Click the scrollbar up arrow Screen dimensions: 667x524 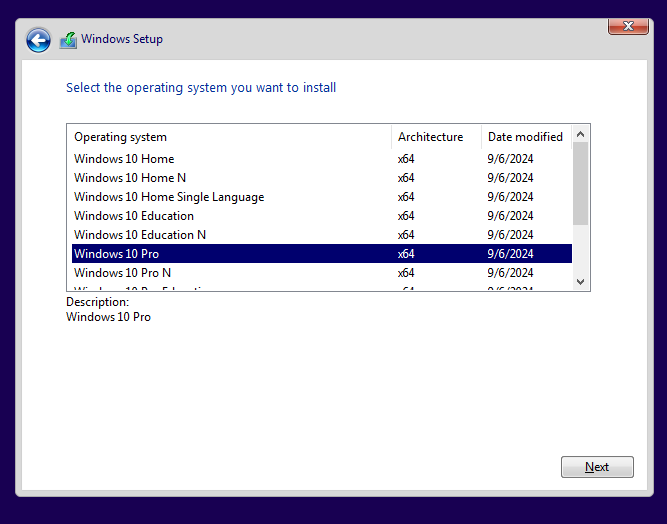click(x=580, y=134)
